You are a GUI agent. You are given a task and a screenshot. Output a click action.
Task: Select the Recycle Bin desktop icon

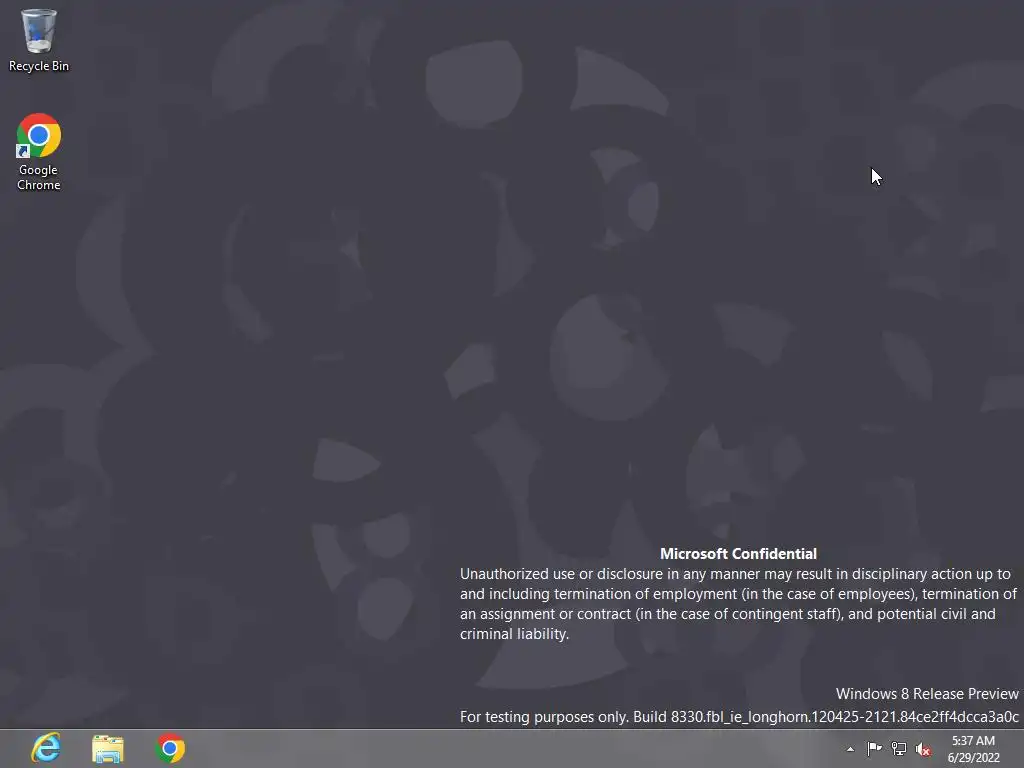click(x=39, y=40)
